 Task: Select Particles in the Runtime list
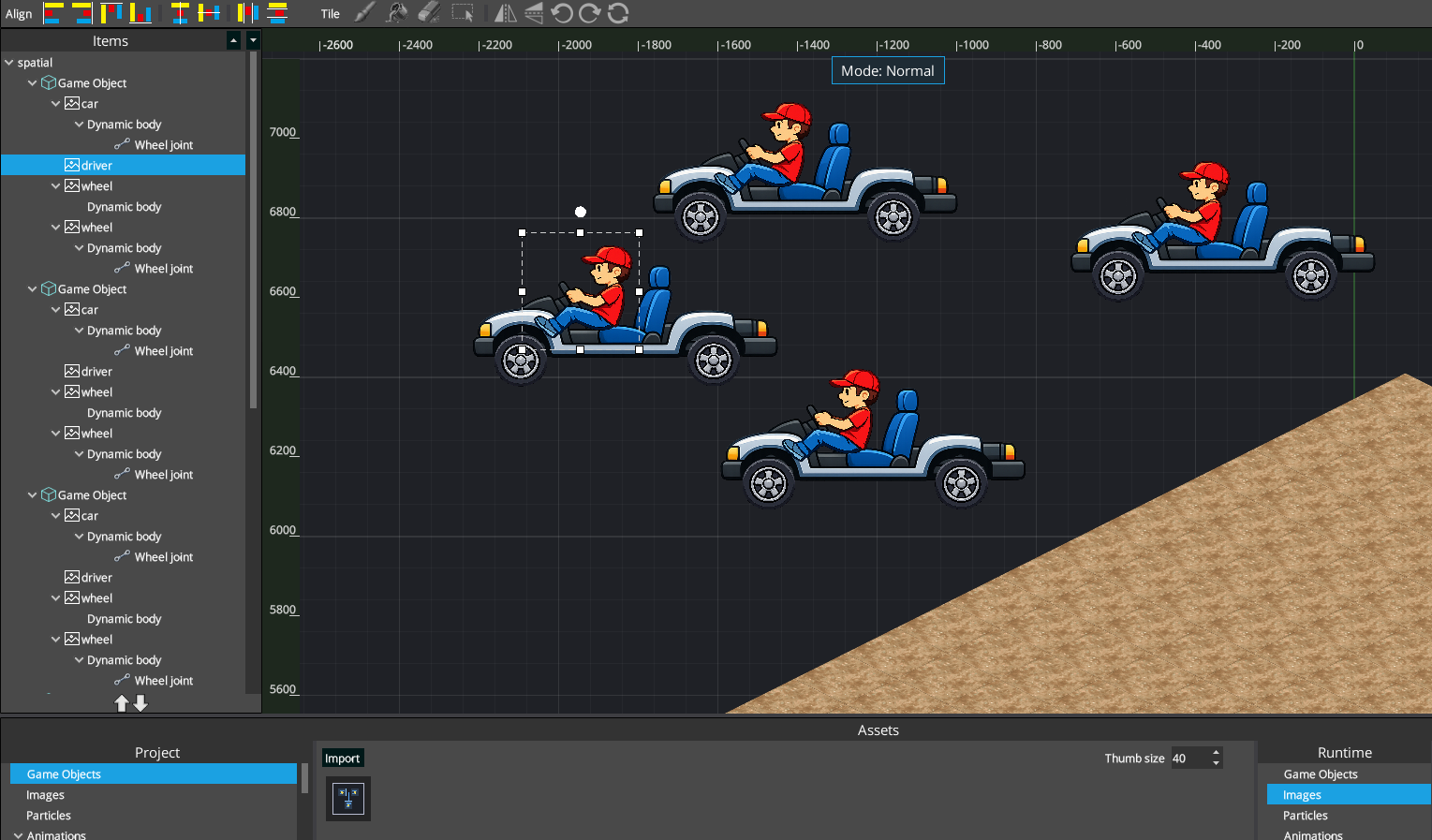(1349, 816)
